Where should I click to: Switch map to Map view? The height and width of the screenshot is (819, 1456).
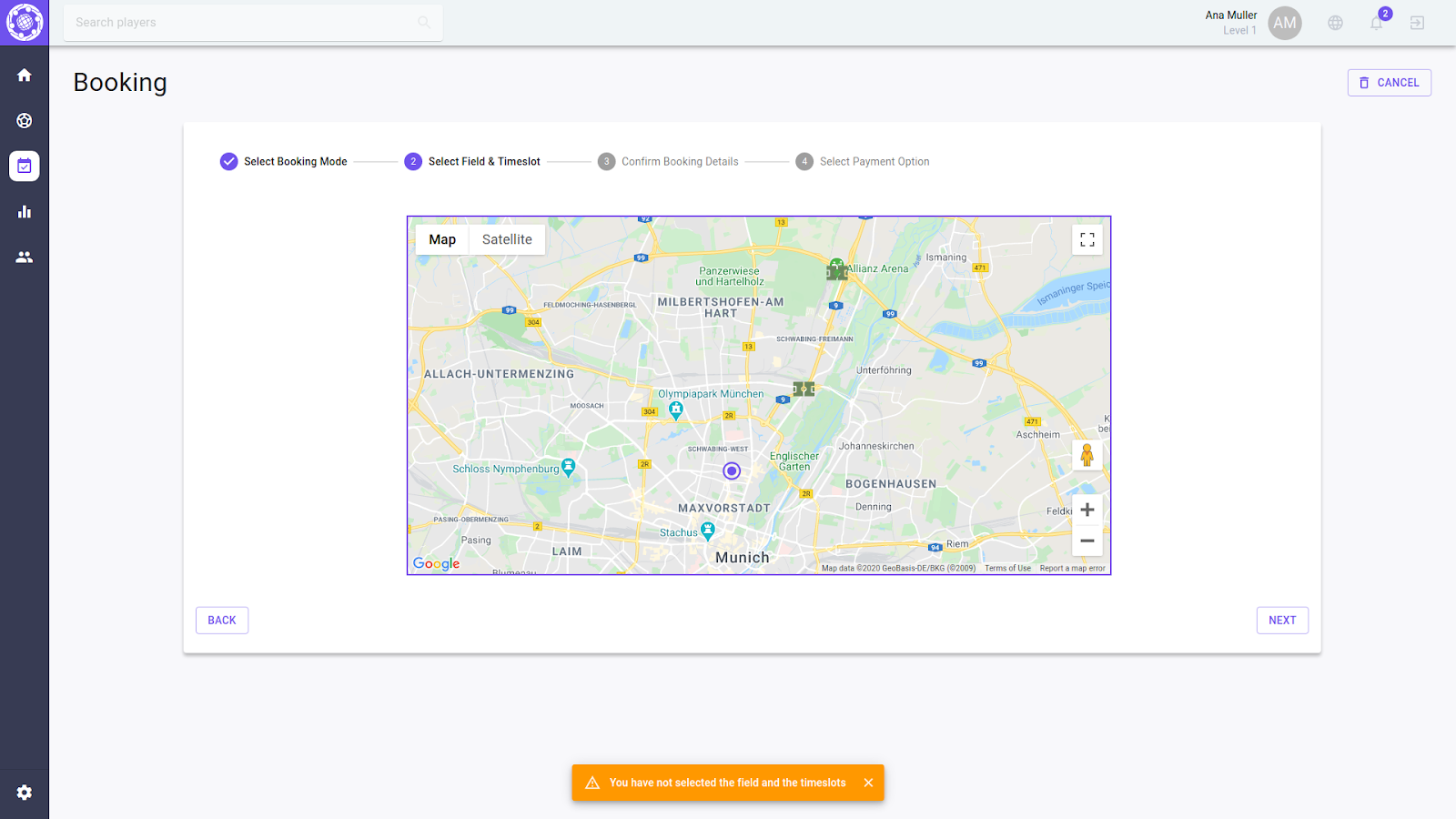tap(442, 239)
